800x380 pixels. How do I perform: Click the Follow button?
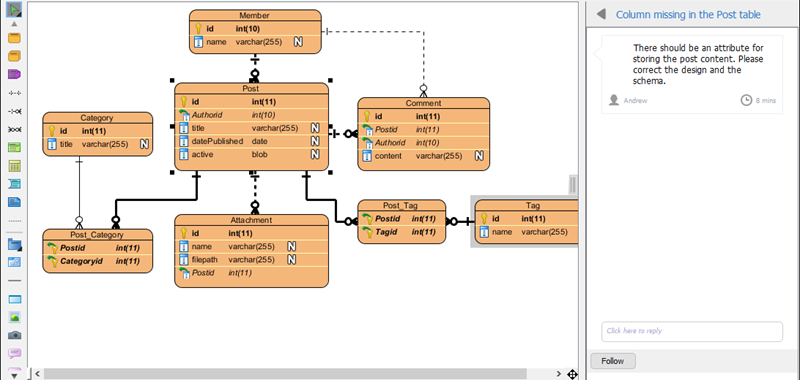[x=613, y=361]
